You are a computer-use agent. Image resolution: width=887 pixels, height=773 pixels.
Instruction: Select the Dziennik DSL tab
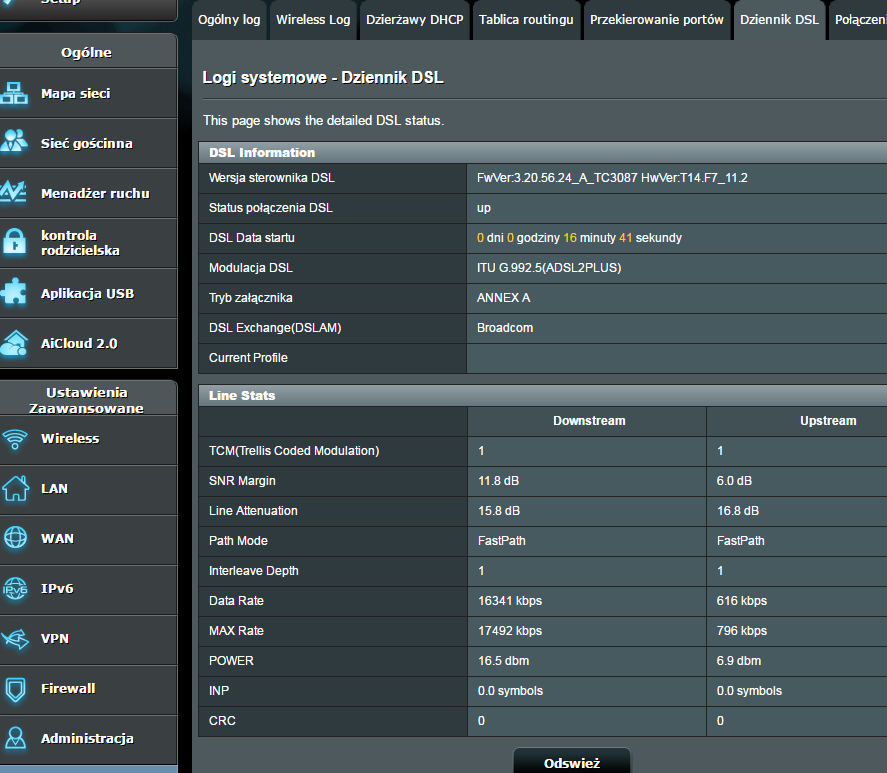779,20
